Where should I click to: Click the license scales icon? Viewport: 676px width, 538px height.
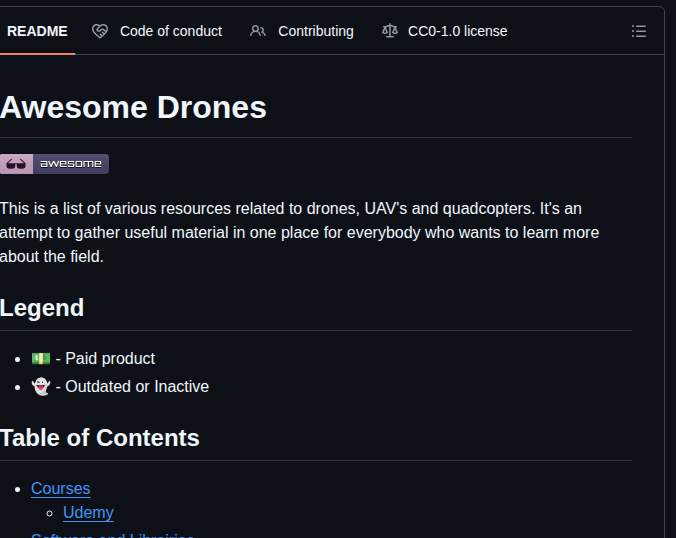390,31
